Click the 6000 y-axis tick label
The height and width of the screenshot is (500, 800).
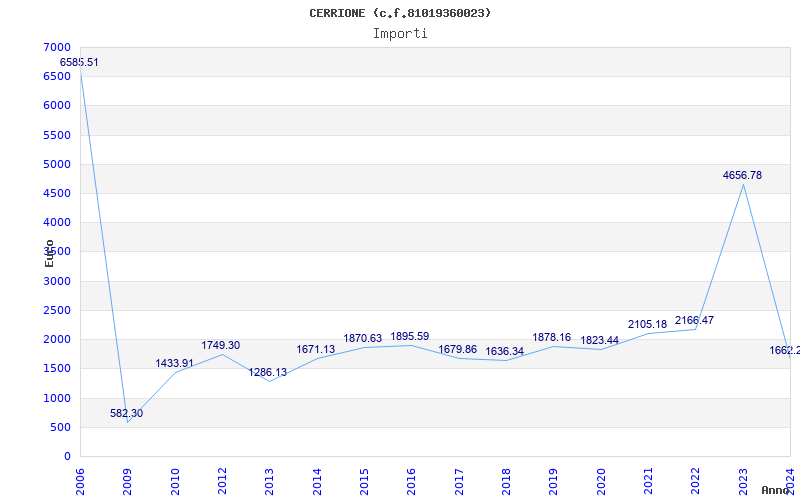[57, 105]
